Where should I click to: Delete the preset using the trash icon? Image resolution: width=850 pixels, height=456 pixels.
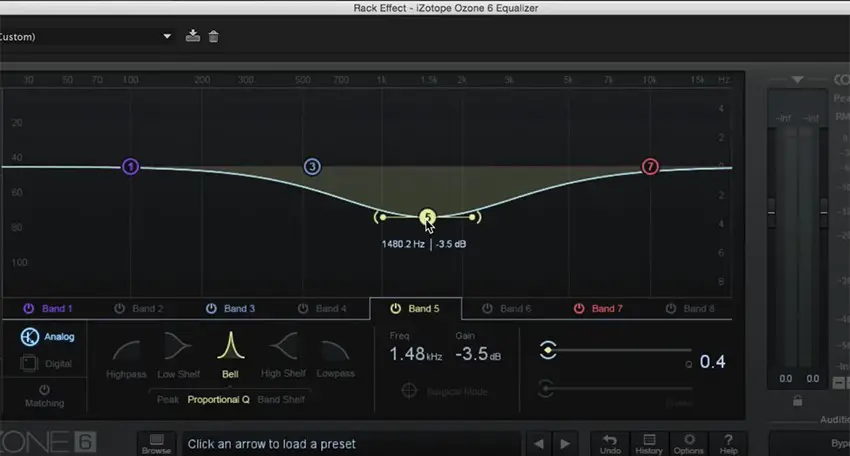tap(214, 36)
